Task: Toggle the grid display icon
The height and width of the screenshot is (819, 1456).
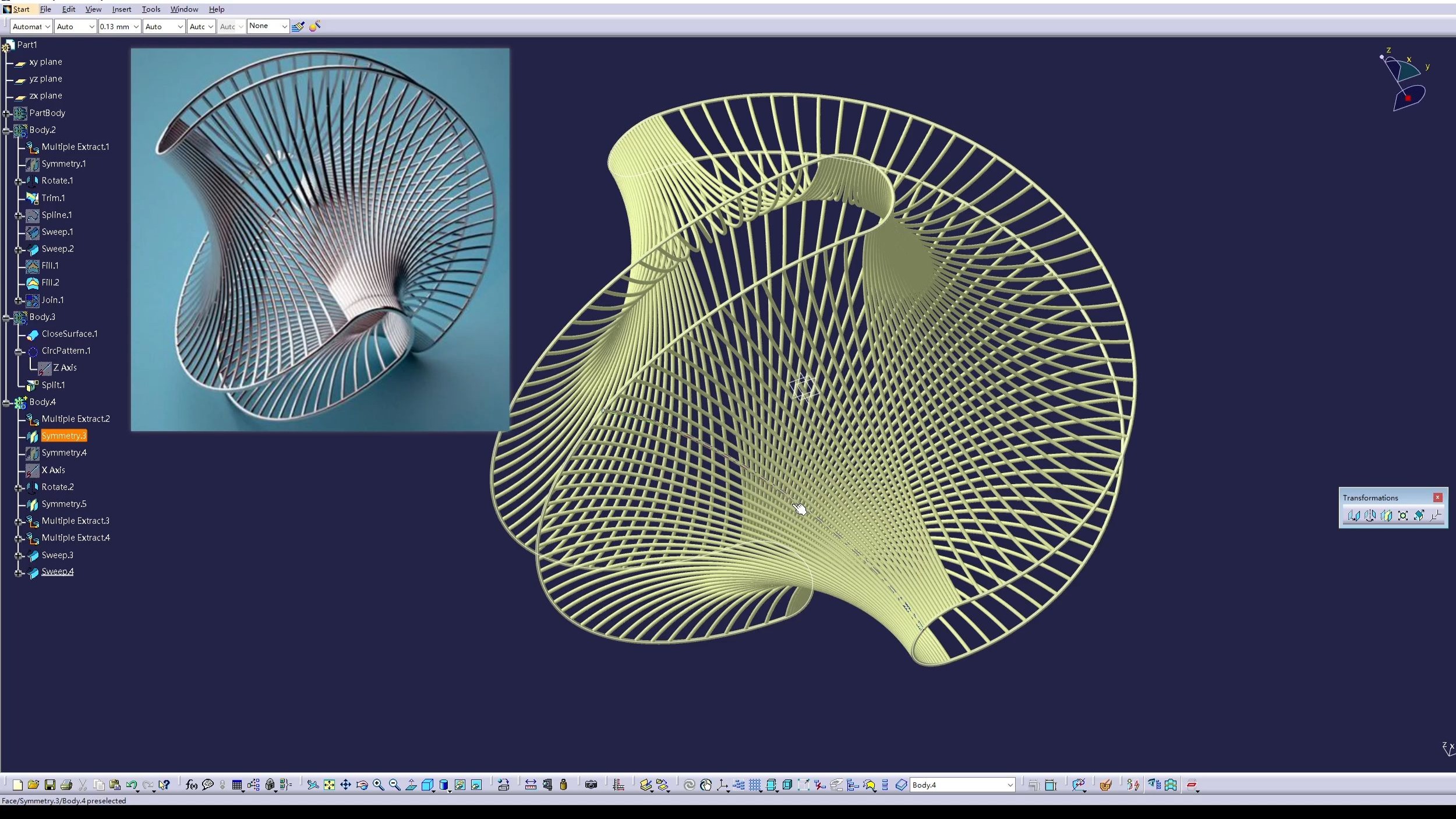Action: tap(755, 785)
